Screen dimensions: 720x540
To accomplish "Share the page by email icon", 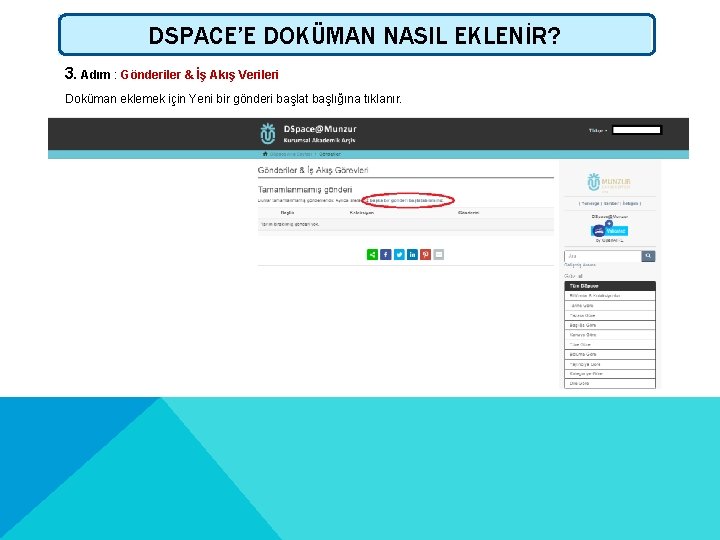I will click(439, 254).
